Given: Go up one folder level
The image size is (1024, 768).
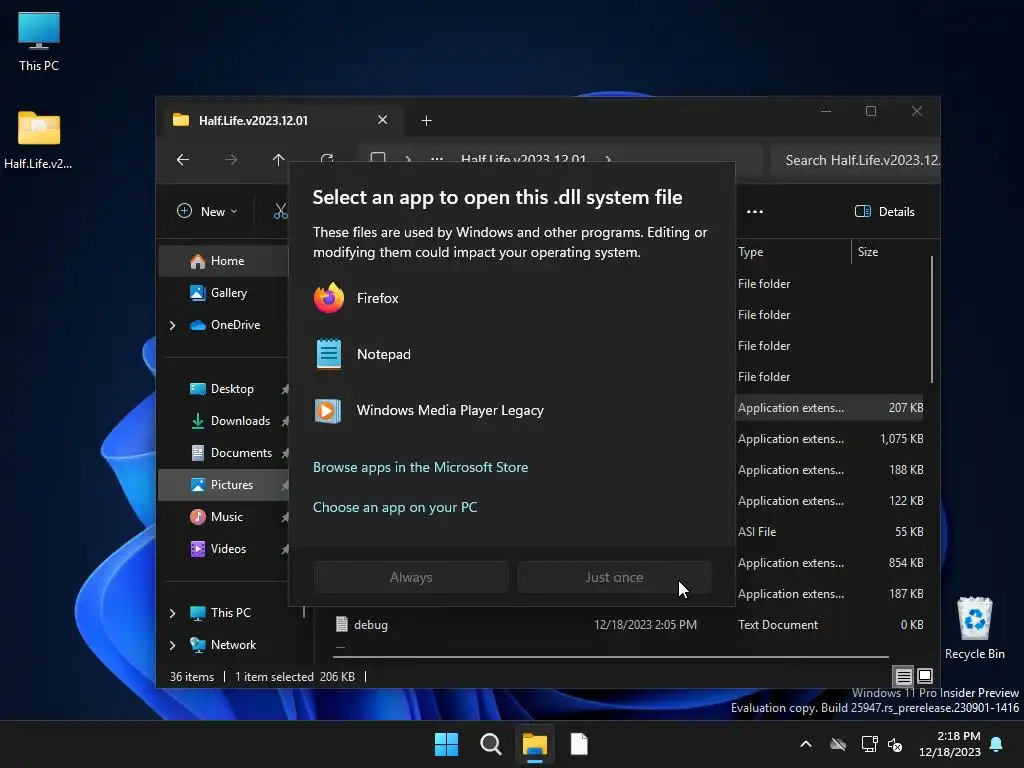Looking at the screenshot, I should [x=278, y=159].
